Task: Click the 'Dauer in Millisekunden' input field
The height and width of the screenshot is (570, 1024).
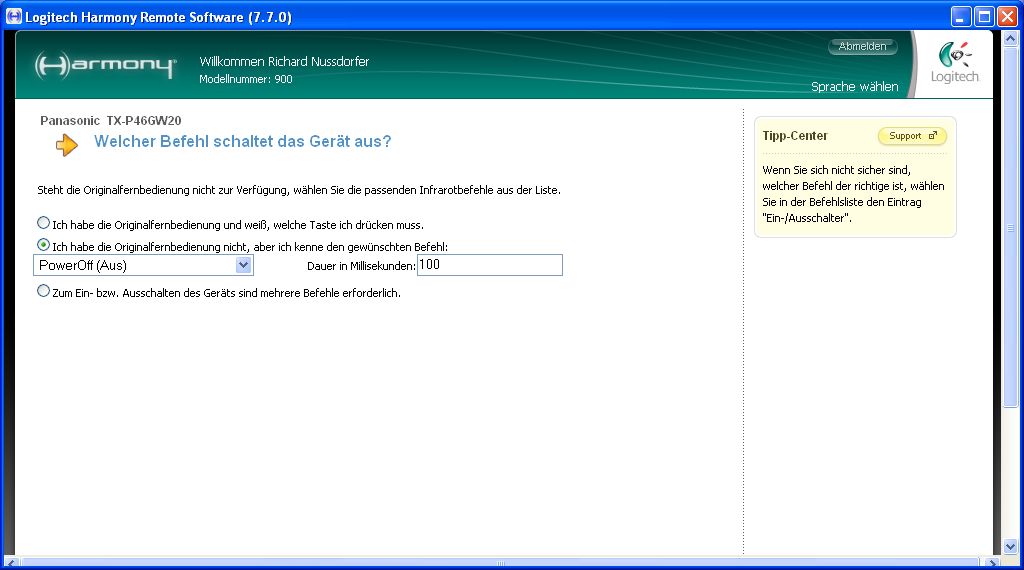Action: pyautogui.click(x=489, y=265)
